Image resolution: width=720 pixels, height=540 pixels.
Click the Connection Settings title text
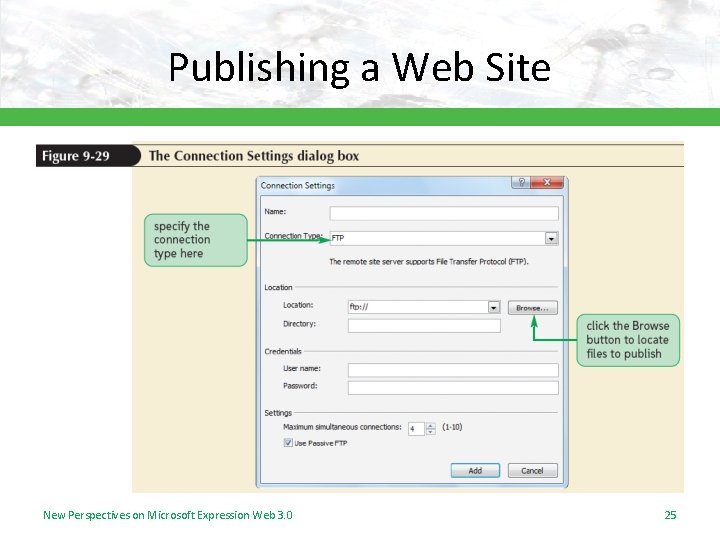[298, 186]
